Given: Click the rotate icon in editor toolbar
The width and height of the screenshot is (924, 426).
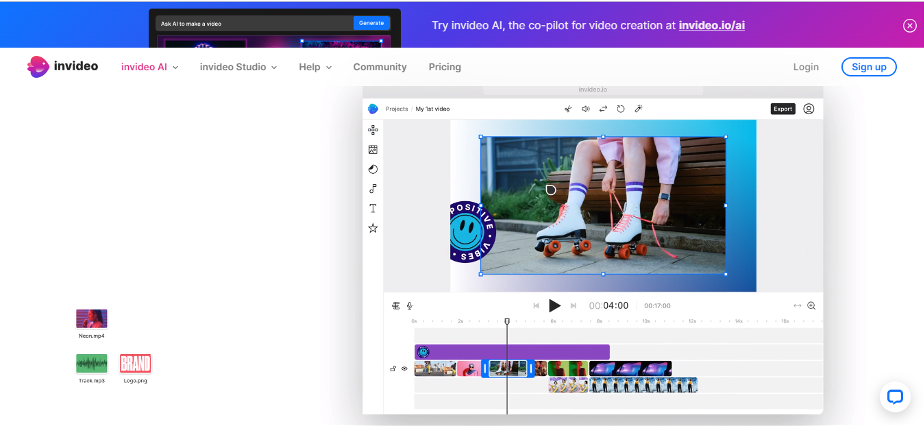Looking at the screenshot, I should coord(621,109).
